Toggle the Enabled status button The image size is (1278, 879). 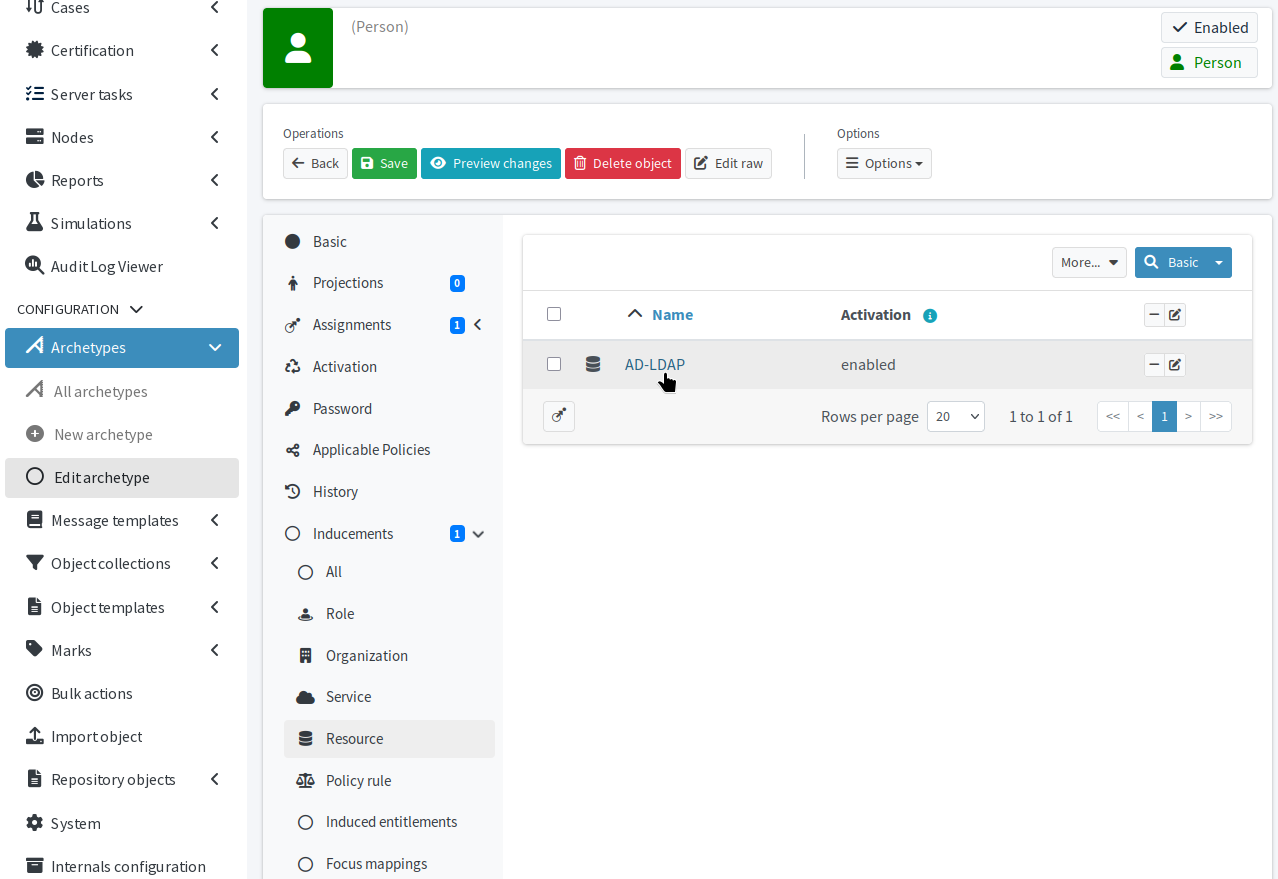pos(1208,27)
